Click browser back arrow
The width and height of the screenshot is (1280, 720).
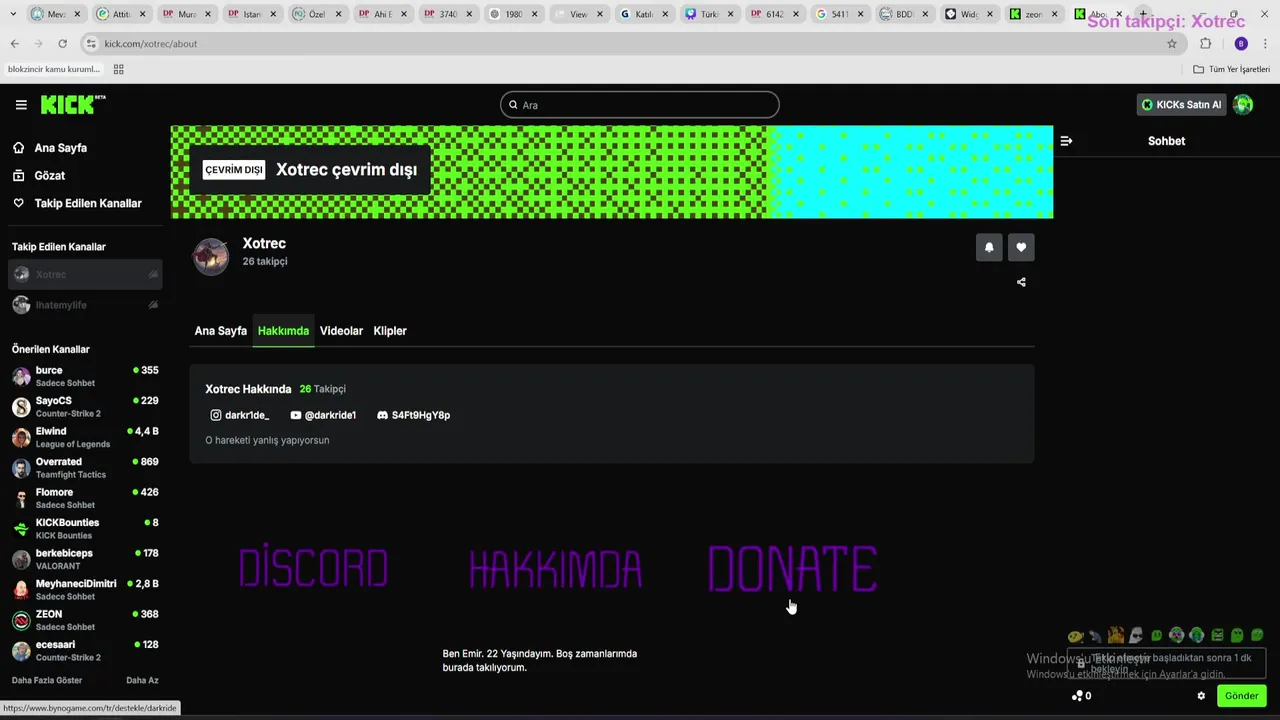click(15, 44)
